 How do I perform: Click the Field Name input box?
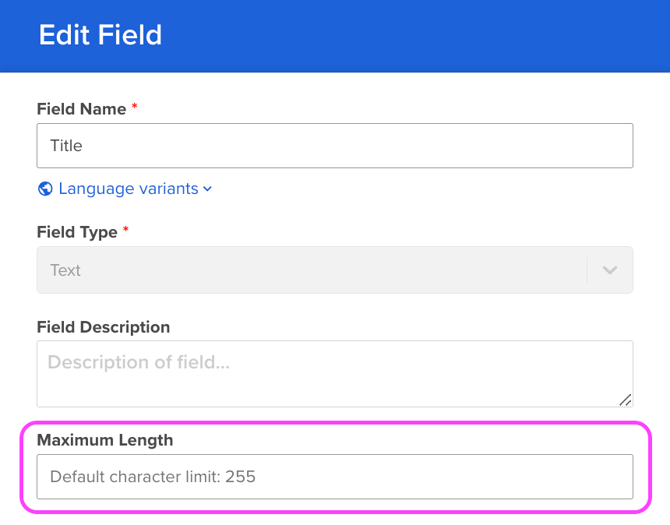tap(334, 146)
